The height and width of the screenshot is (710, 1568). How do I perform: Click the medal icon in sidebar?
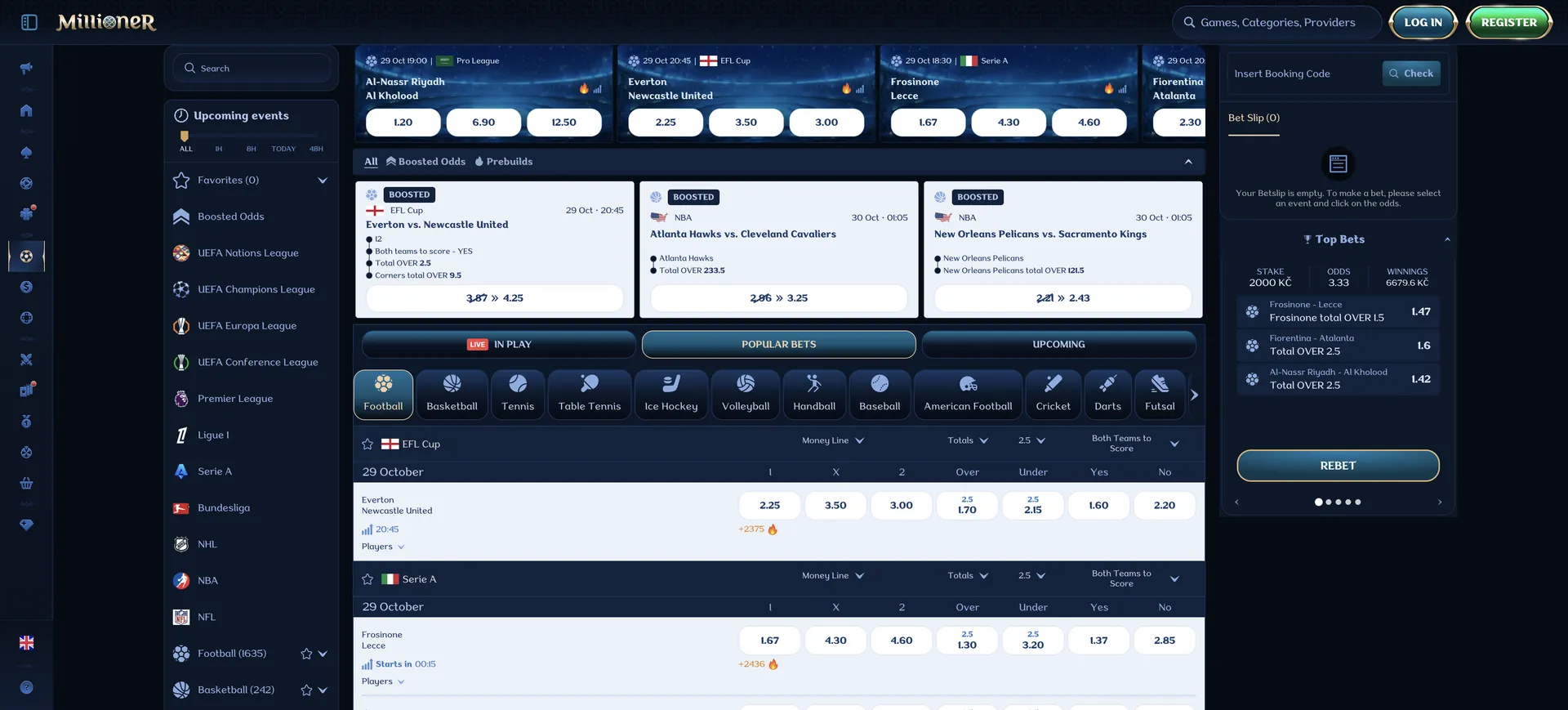coord(26,421)
